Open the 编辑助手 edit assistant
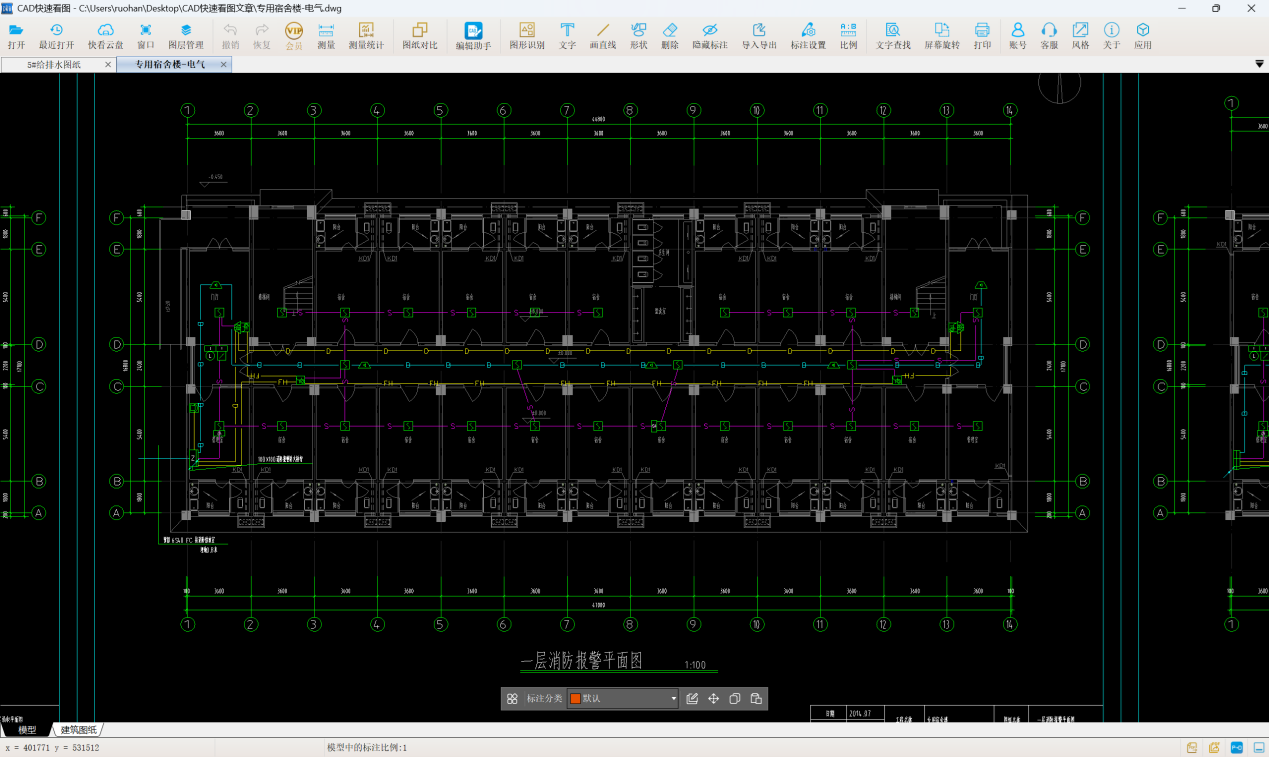The width and height of the screenshot is (1269, 757). pos(473,36)
